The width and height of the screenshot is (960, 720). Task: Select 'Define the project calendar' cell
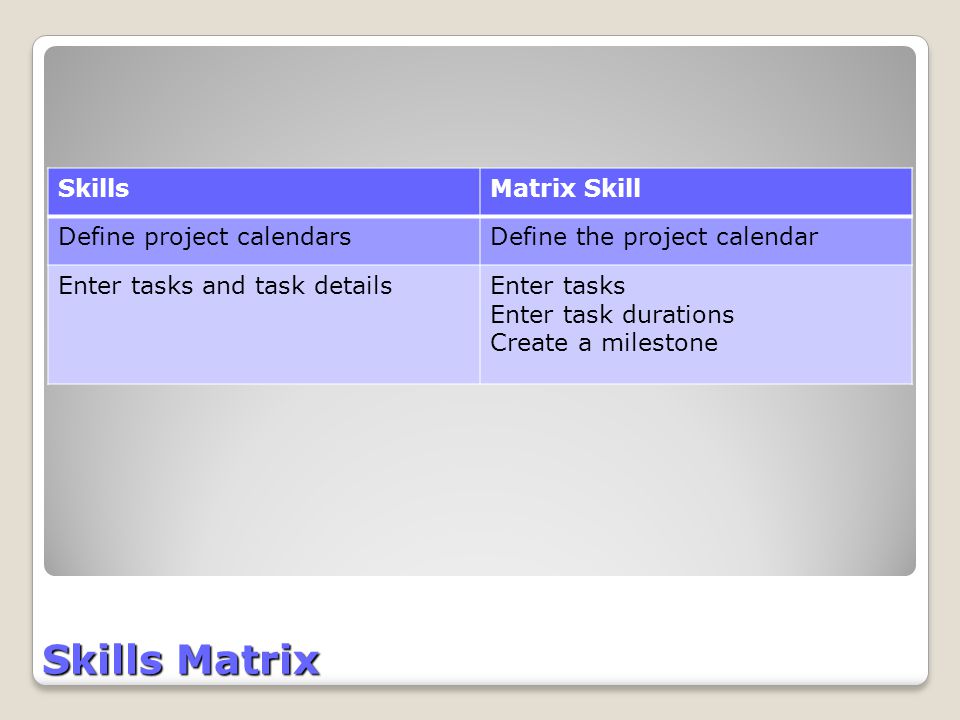point(696,241)
